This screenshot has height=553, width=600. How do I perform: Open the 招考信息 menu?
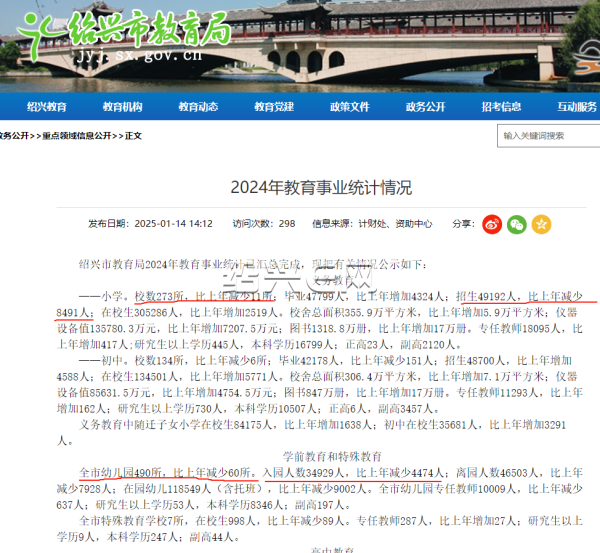[x=501, y=106]
